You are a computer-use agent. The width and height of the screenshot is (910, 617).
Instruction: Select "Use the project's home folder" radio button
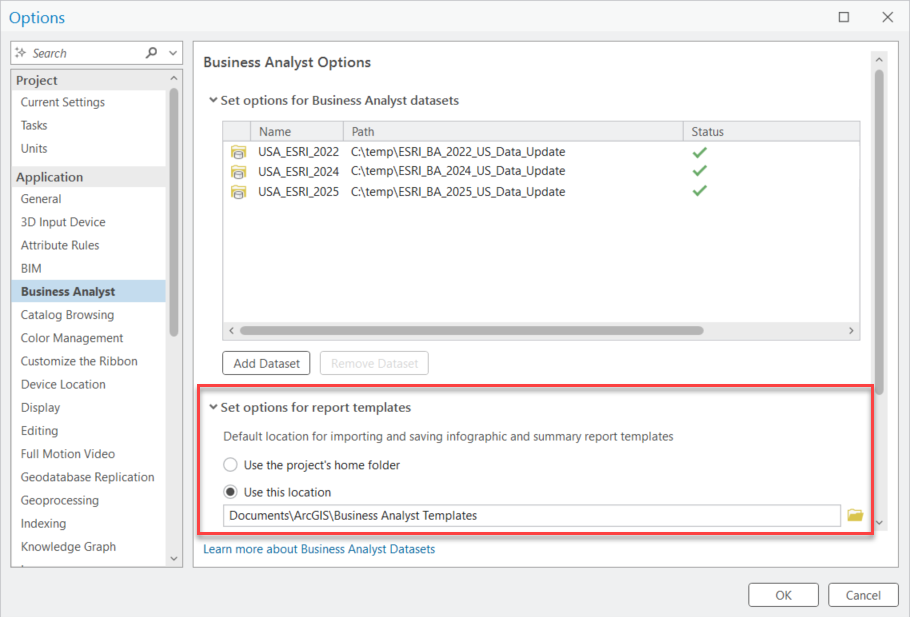231,465
